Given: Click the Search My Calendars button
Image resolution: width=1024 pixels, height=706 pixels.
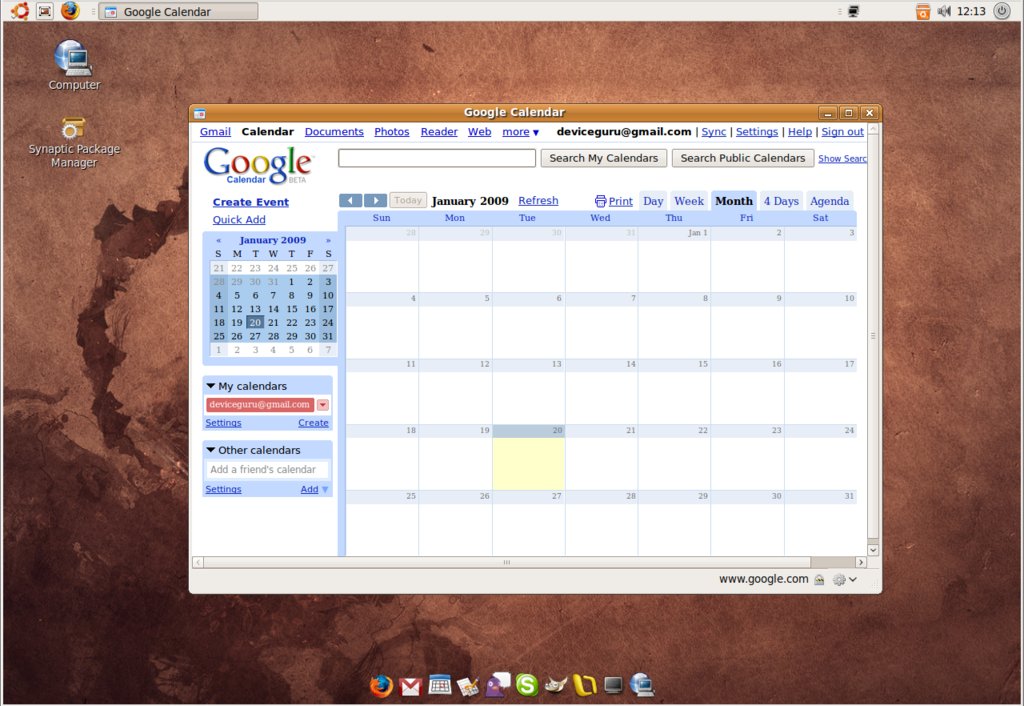Looking at the screenshot, I should [x=603, y=158].
